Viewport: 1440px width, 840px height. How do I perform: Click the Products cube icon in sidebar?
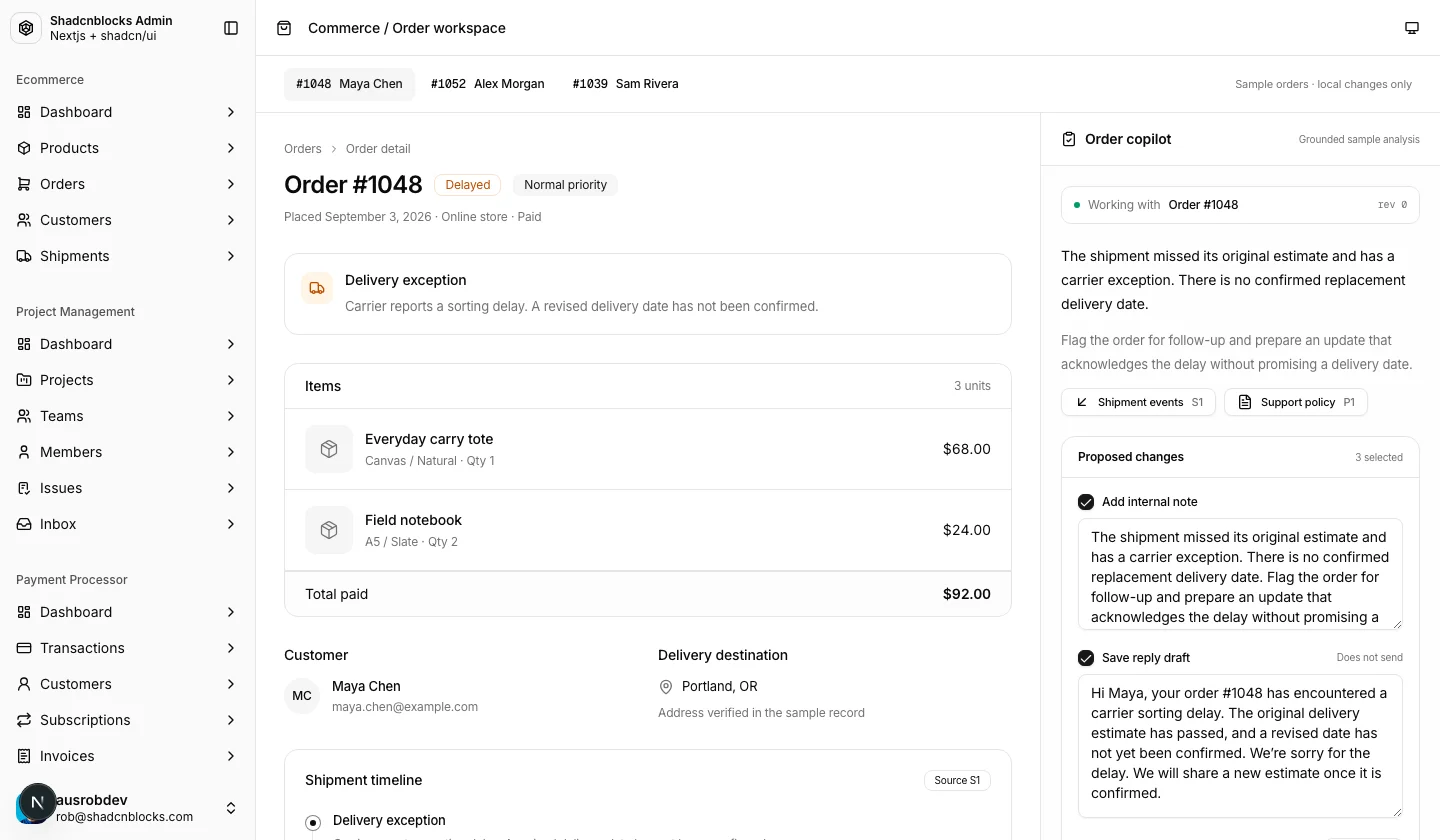point(24,148)
